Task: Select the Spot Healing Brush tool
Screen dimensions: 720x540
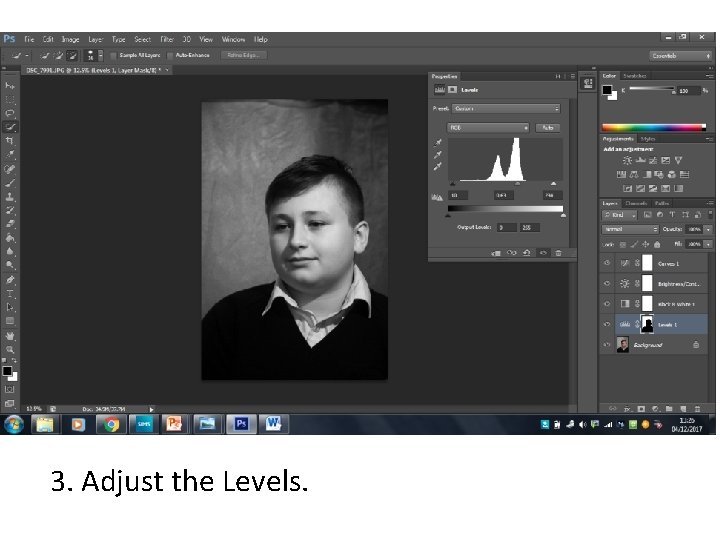Action: click(x=10, y=169)
